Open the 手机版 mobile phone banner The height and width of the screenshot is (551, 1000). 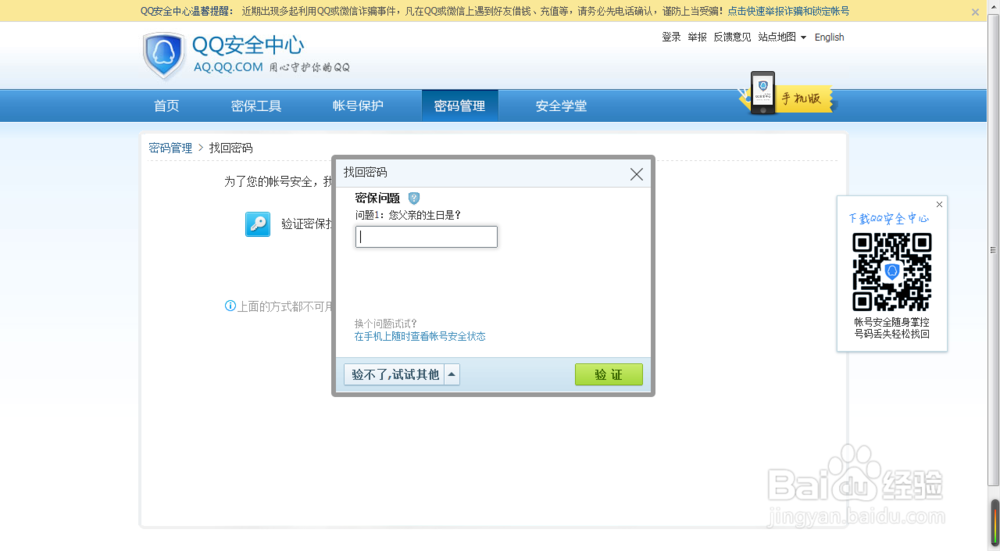tap(786, 94)
